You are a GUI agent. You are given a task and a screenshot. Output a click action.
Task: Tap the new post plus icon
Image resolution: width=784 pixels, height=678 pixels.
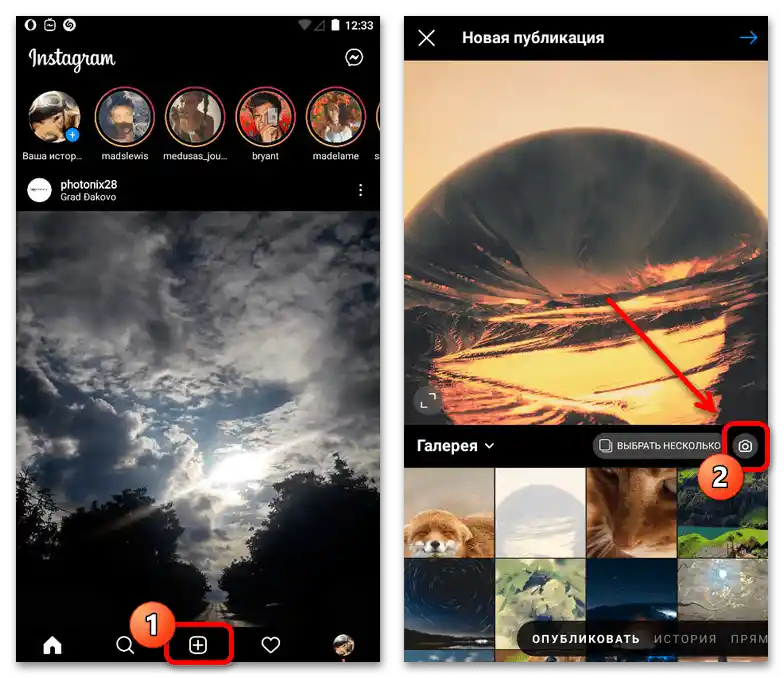coord(198,645)
